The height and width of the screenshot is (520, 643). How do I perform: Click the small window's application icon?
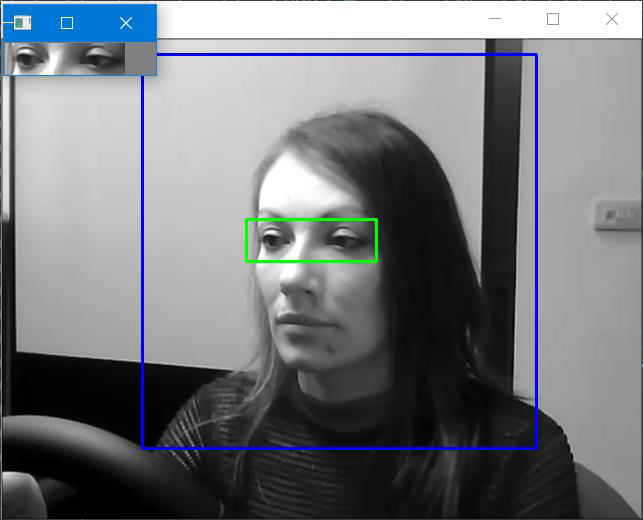[x=22, y=23]
